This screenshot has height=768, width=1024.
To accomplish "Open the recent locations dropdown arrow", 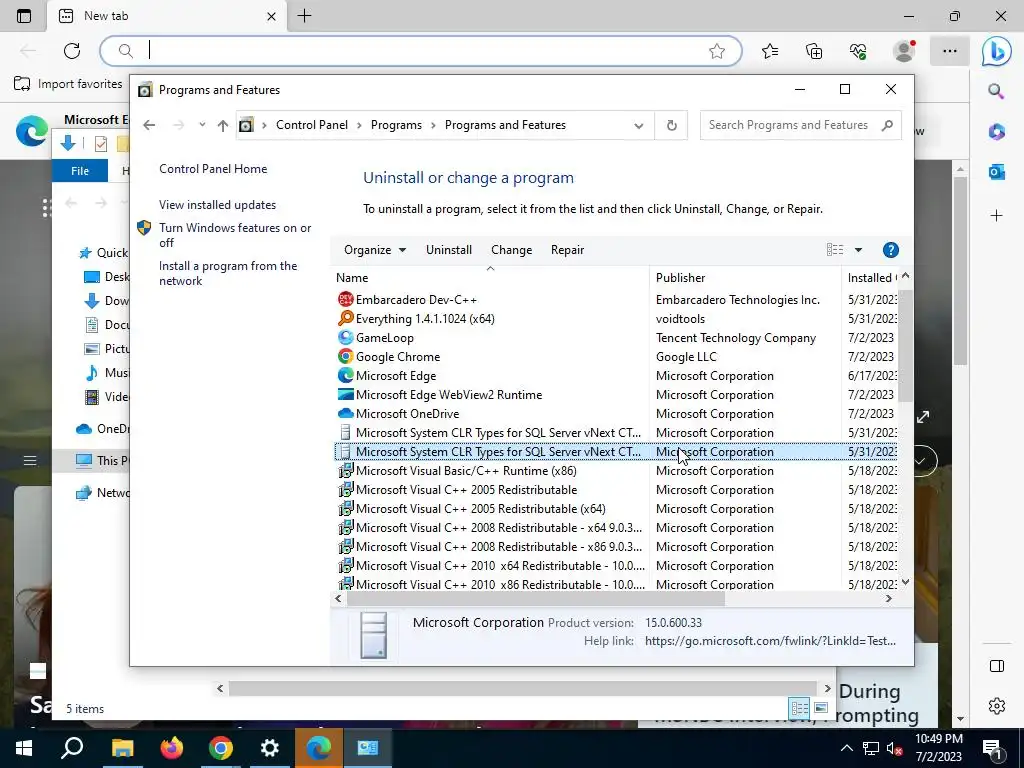I will [202, 125].
